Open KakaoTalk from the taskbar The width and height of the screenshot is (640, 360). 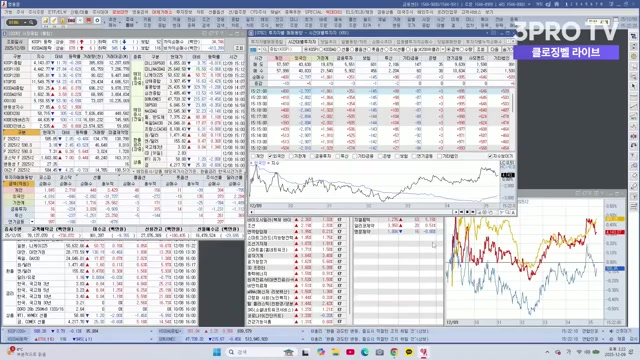tap(409, 352)
